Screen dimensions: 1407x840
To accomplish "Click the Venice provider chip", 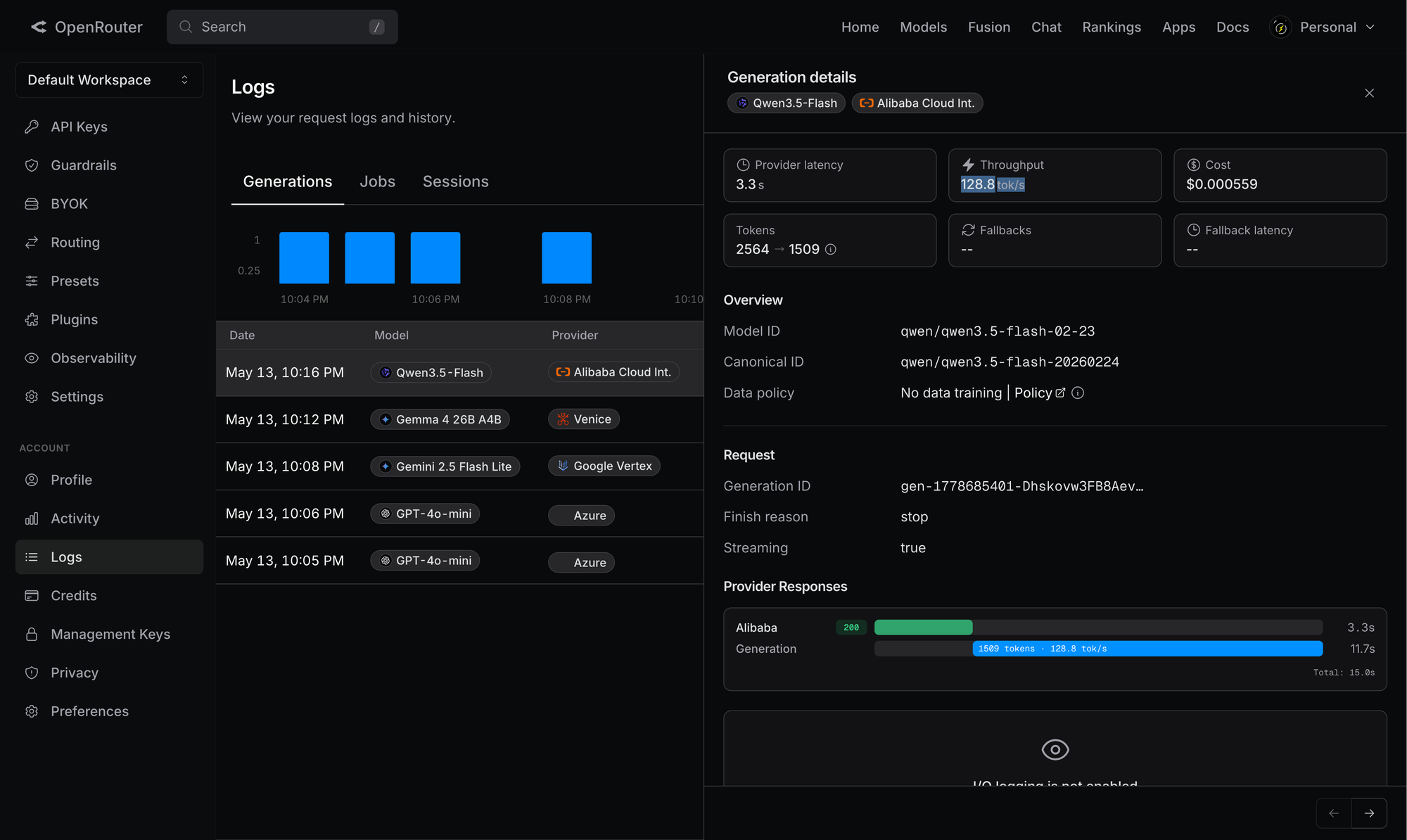I will (584, 419).
